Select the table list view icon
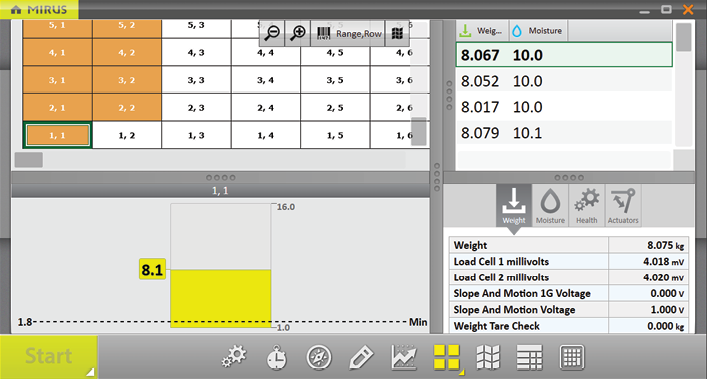This screenshot has width=707, height=379. (529, 358)
